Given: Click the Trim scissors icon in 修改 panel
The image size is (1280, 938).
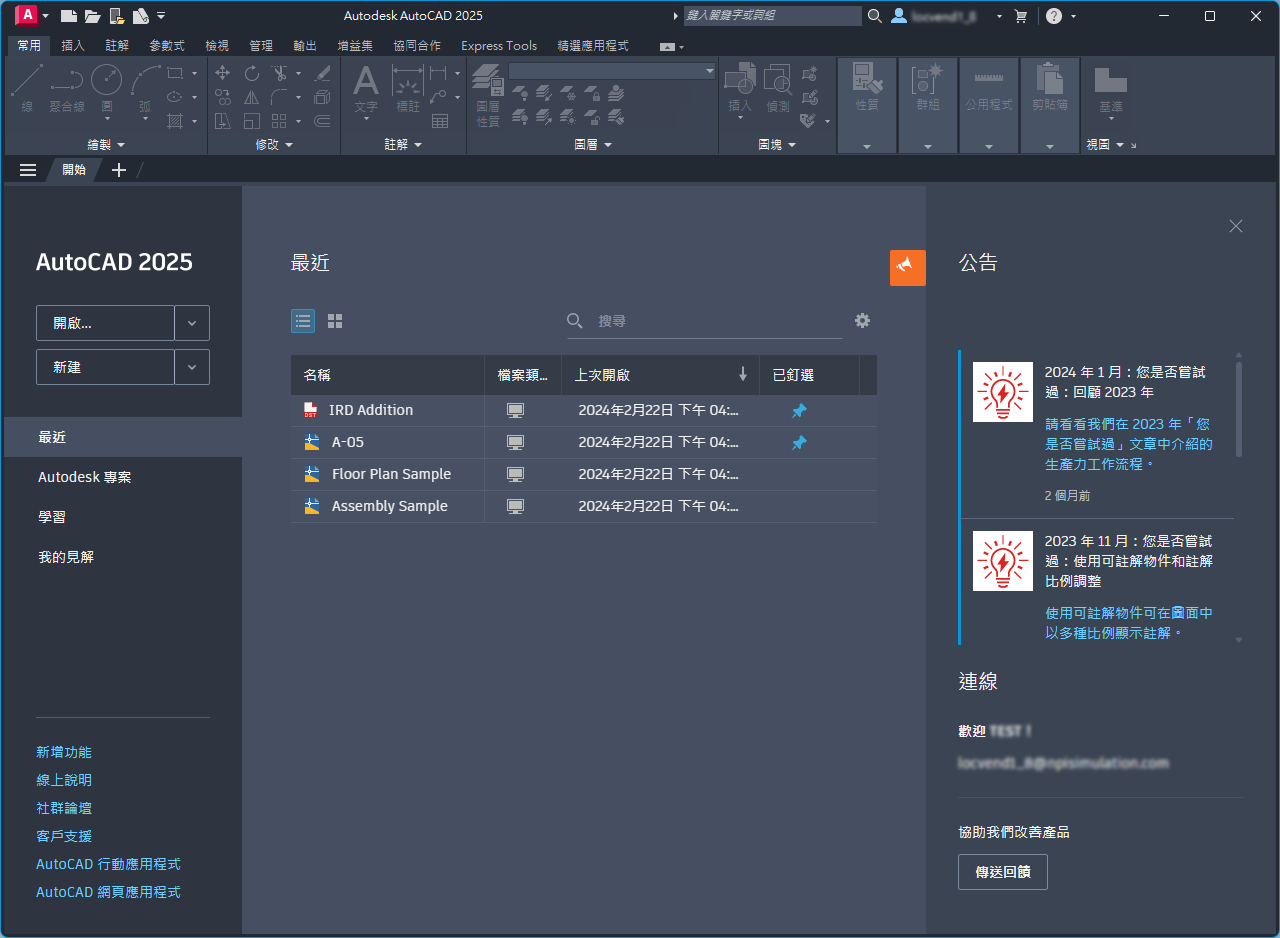Looking at the screenshot, I should (280, 73).
